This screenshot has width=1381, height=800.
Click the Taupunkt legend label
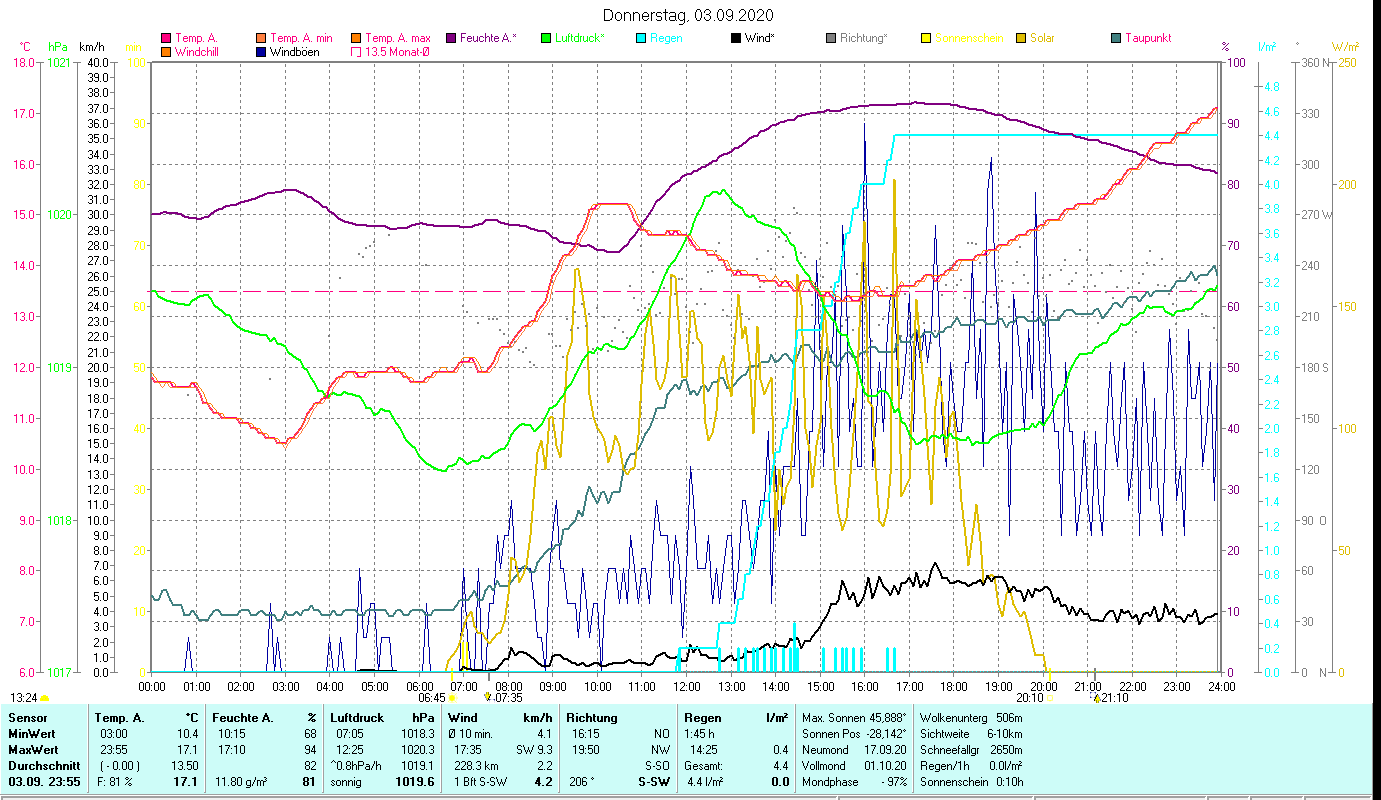click(1148, 38)
